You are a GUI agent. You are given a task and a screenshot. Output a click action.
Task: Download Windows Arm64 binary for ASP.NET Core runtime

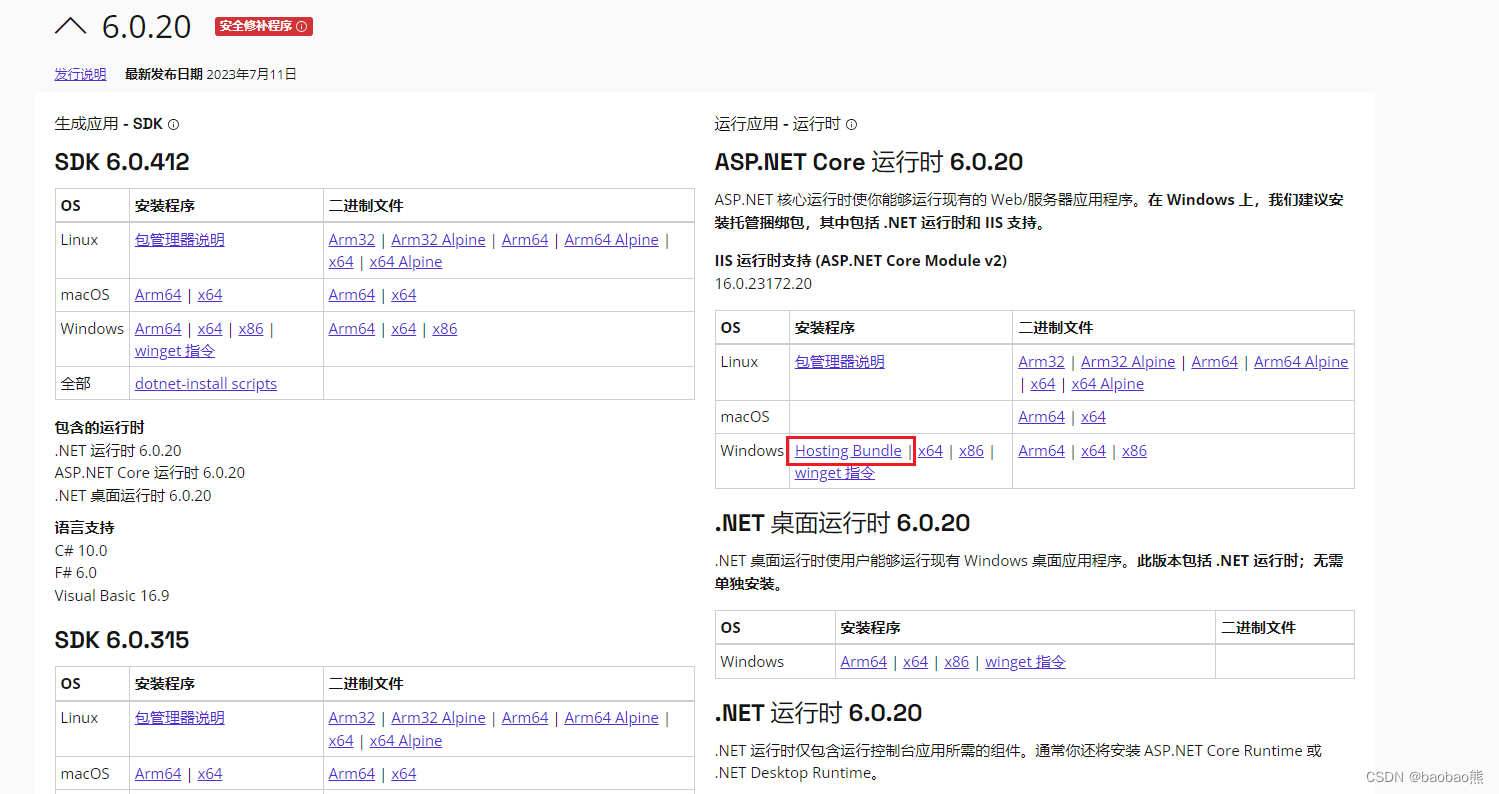click(1042, 451)
